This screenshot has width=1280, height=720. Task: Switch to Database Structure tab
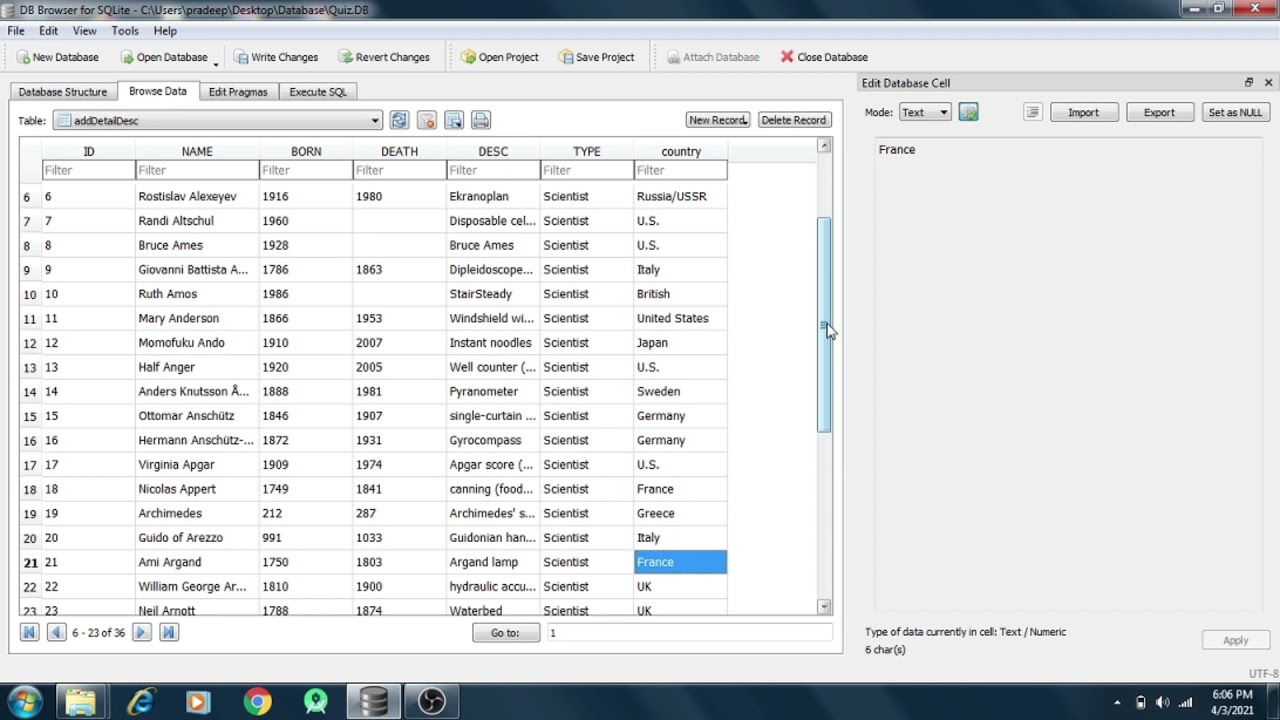[63, 92]
